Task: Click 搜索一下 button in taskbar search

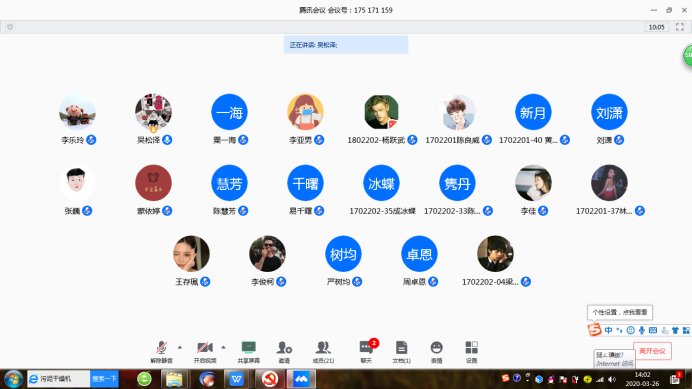Action: click(x=104, y=379)
